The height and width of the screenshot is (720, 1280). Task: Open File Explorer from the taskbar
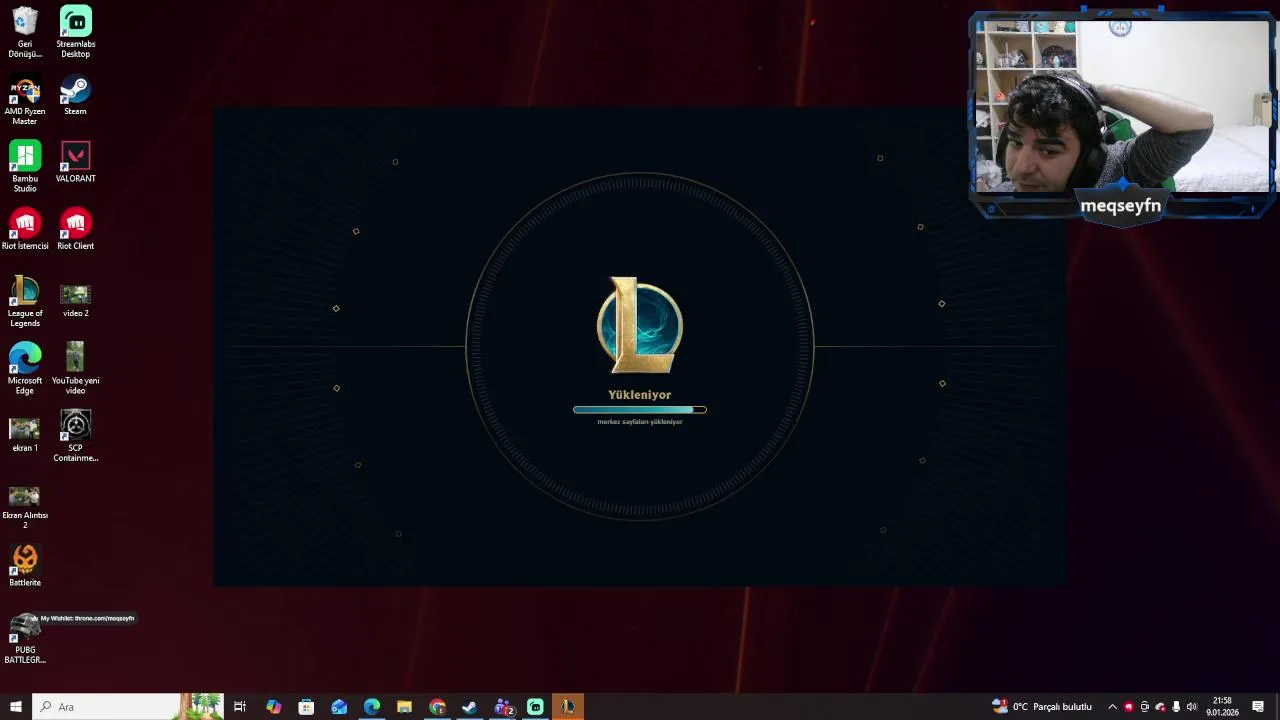pyautogui.click(x=404, y=707)
